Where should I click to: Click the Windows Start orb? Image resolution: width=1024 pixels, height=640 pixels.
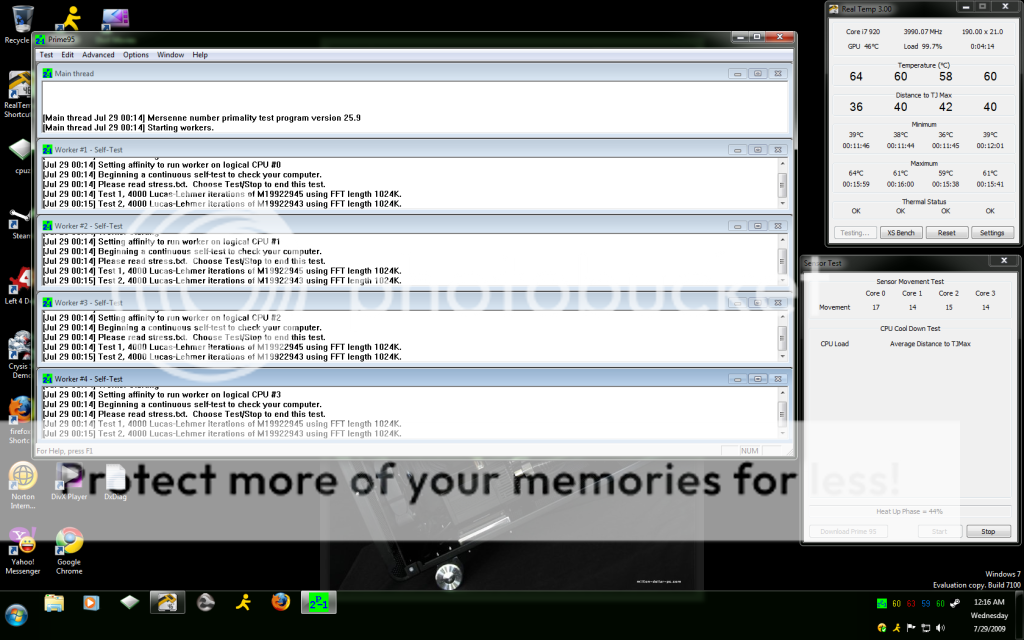click(x=17, y=612)
